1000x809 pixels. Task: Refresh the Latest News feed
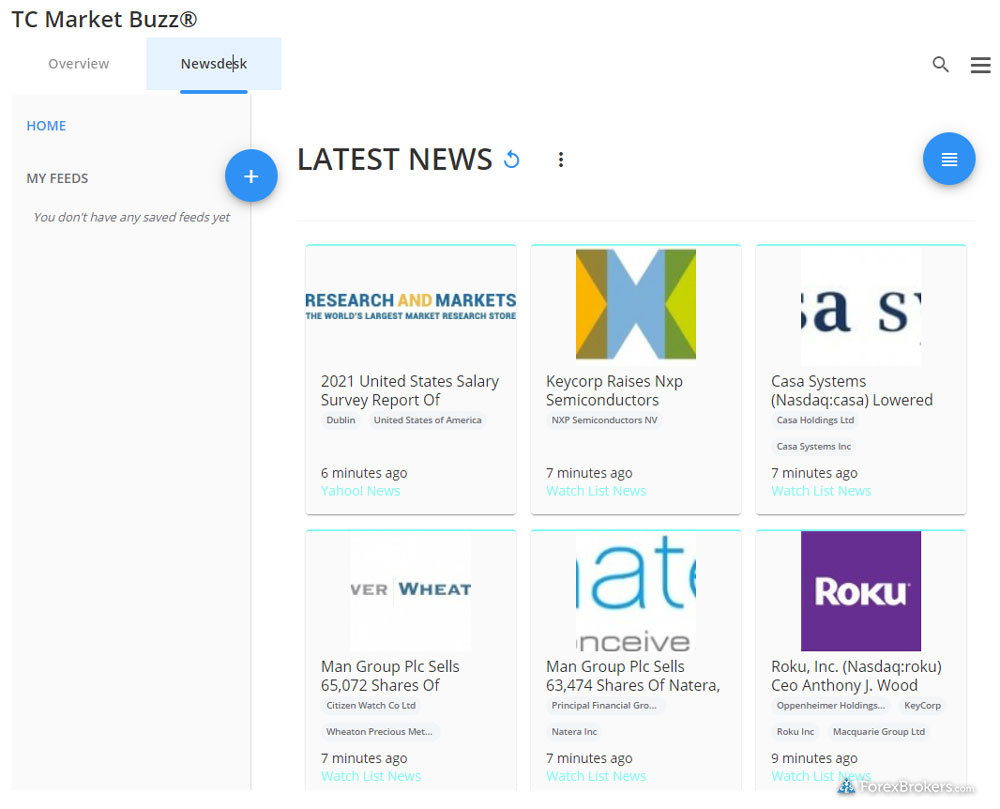pos(511,159)
